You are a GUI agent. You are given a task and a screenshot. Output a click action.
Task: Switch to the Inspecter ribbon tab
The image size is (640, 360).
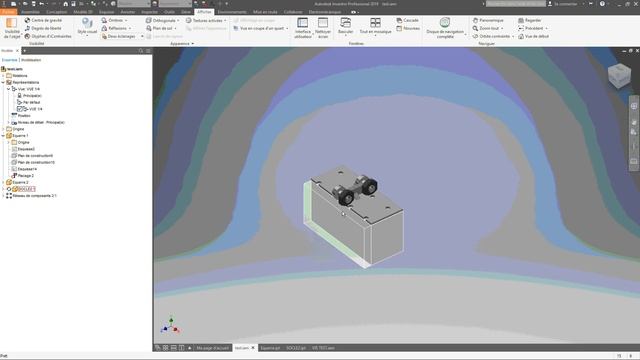(149, 12)
